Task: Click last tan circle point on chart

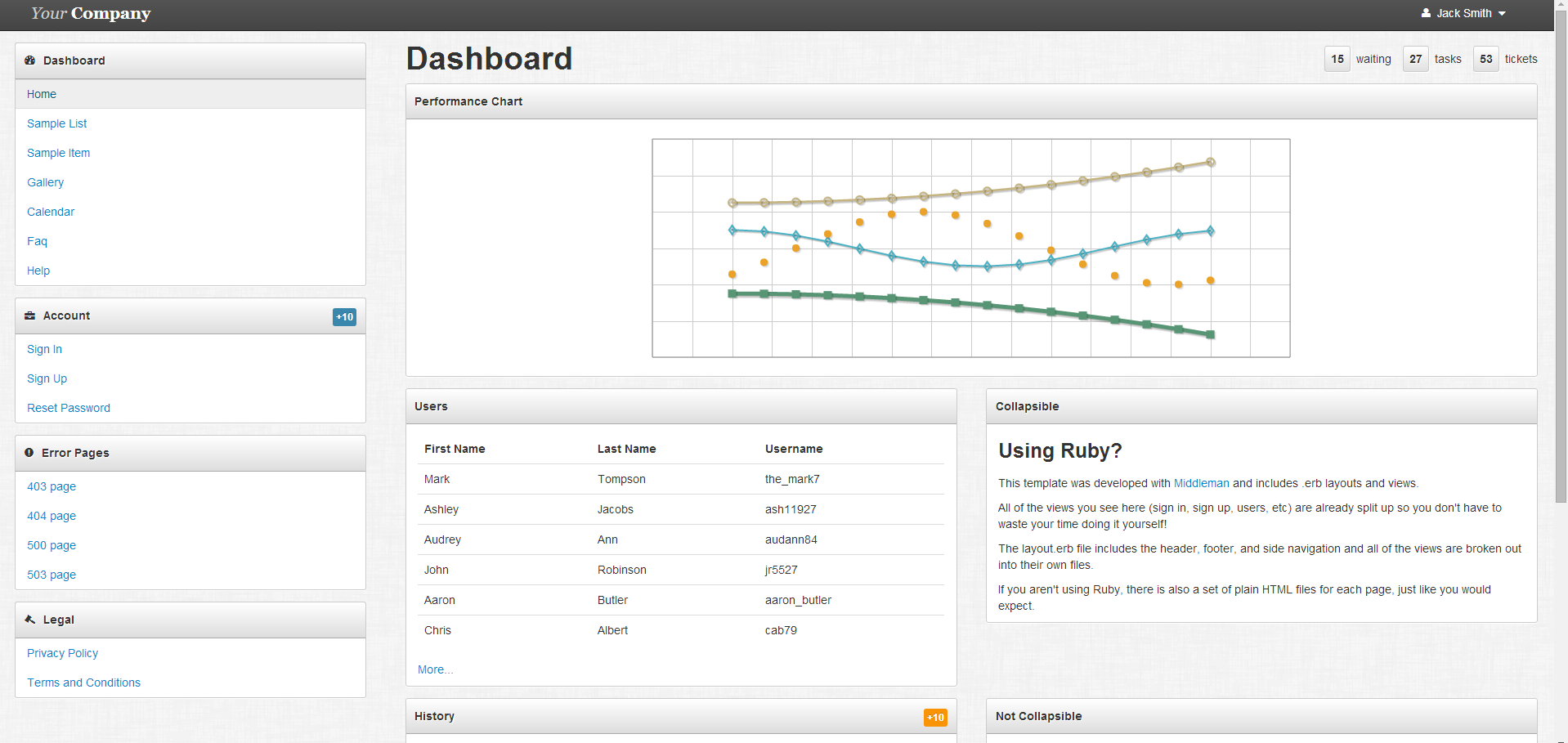Action: tap(1211, 162)
